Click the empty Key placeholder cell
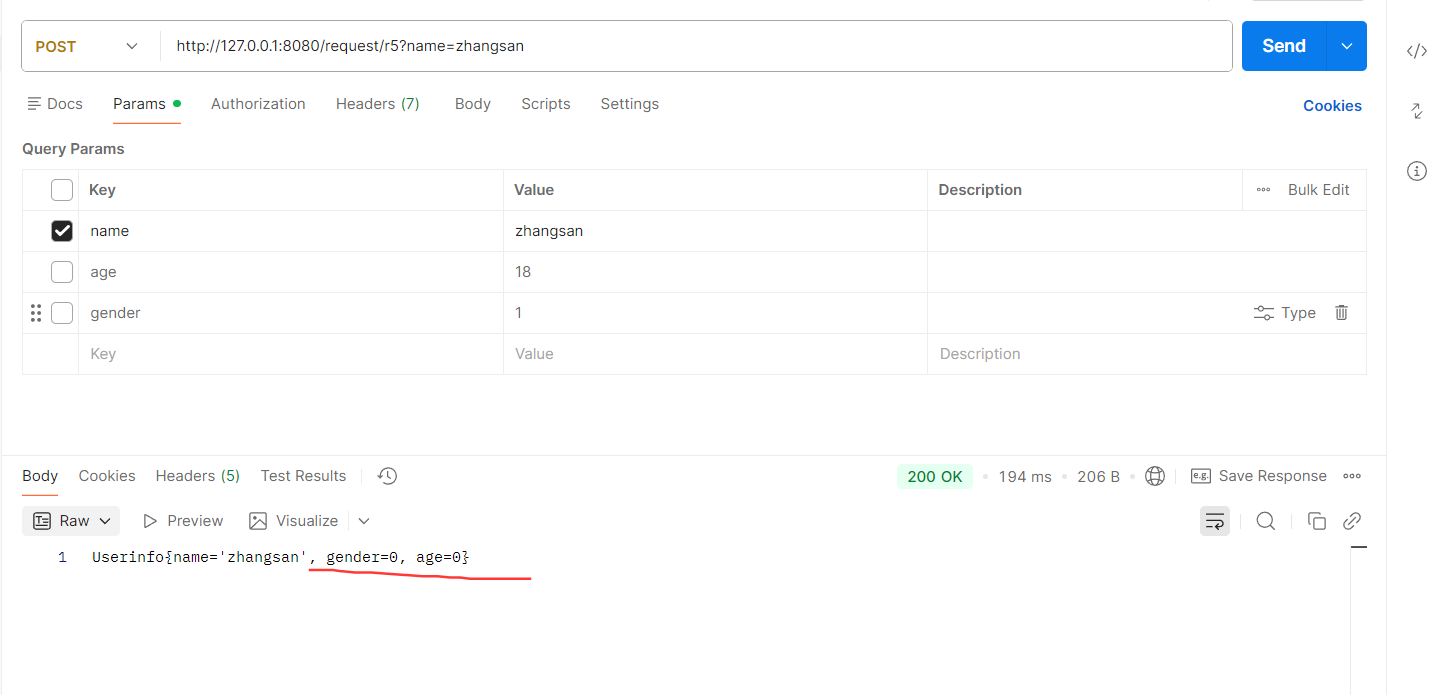The width and height of the screenshot is (1447, 695). [291, 354]
